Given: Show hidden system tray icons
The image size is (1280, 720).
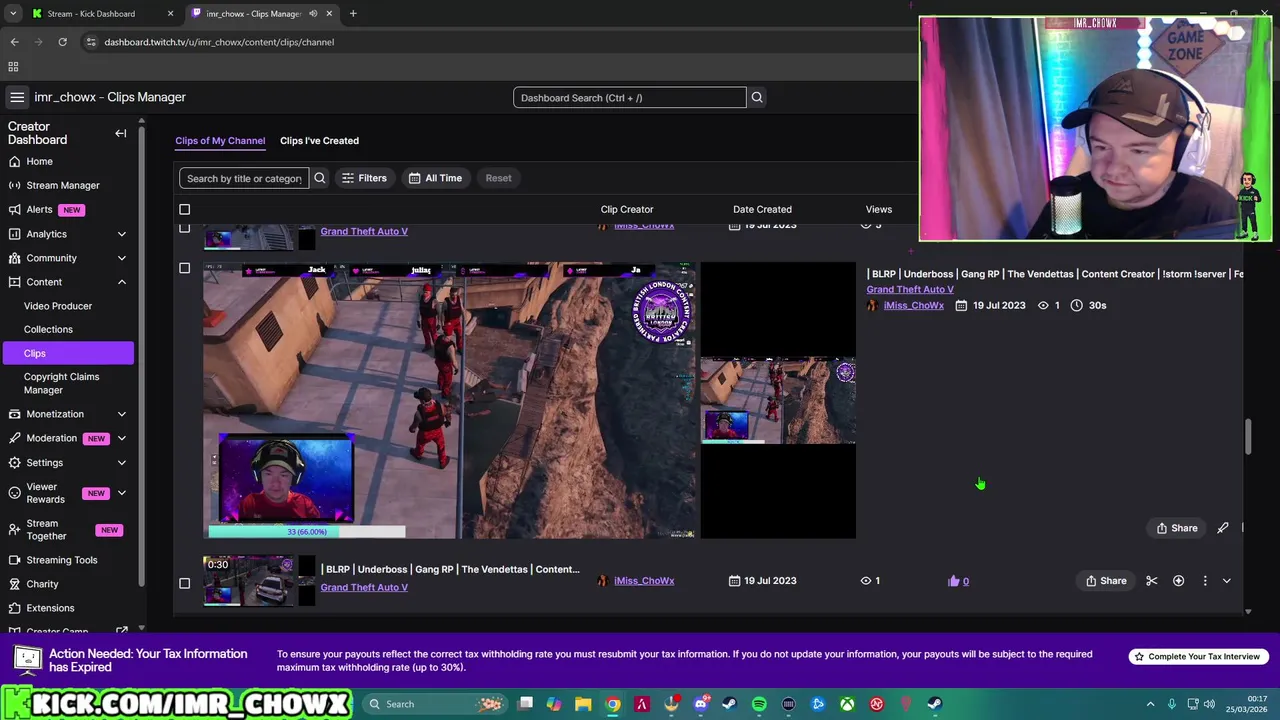Looking at the screenshot, I should pos(1150,704).
